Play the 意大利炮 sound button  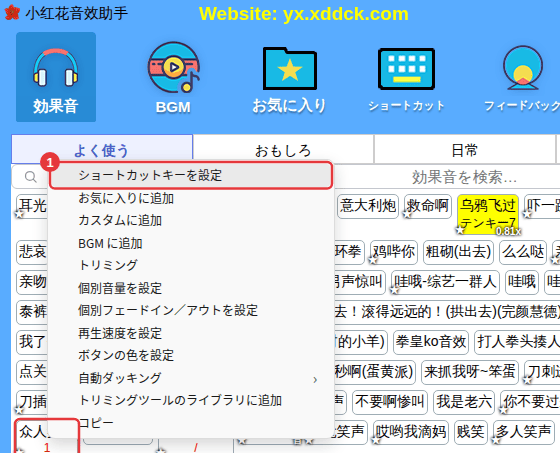click(x=368, y=206)
